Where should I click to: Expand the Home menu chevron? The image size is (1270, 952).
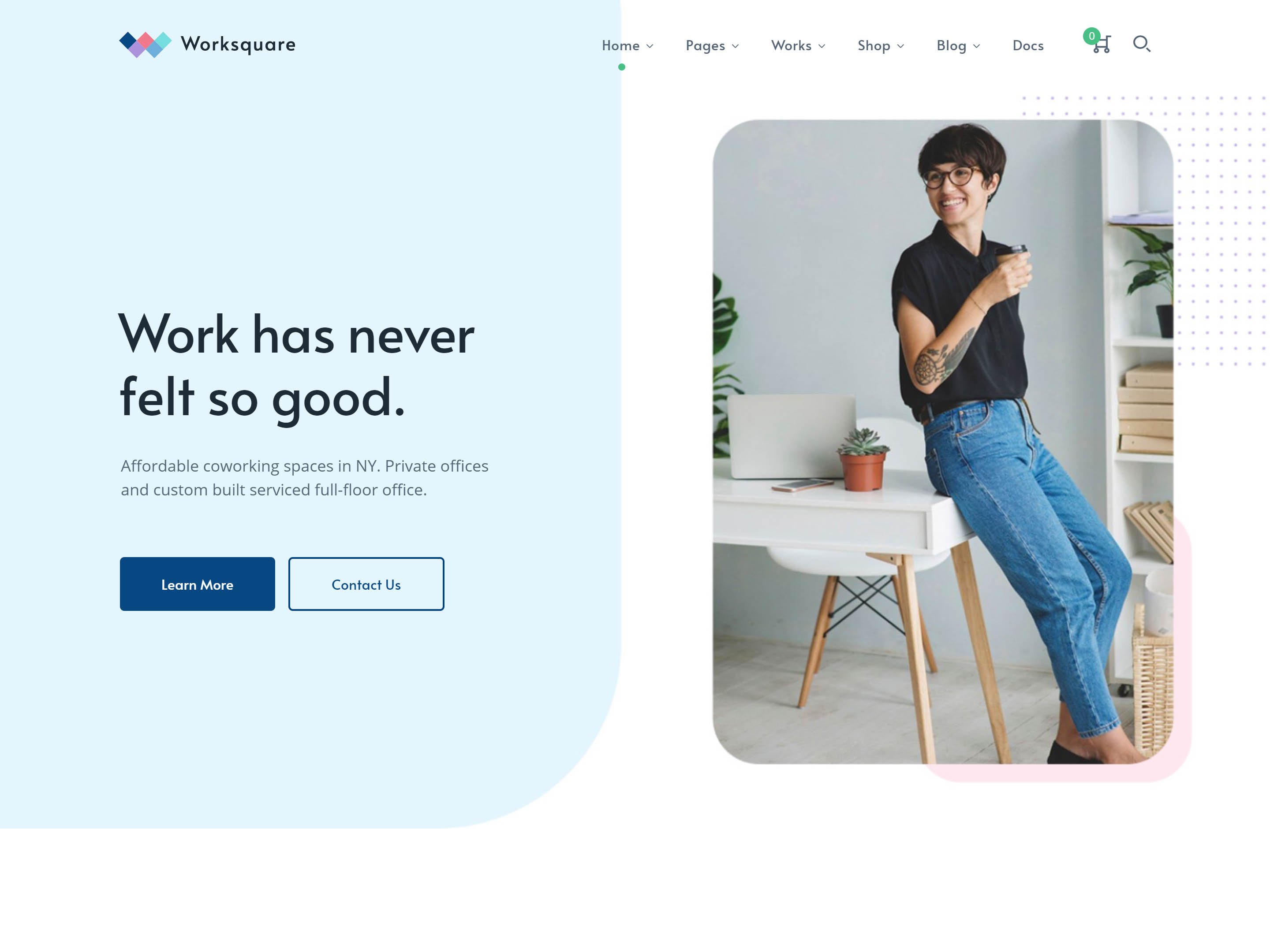click(x=650, y=46)
